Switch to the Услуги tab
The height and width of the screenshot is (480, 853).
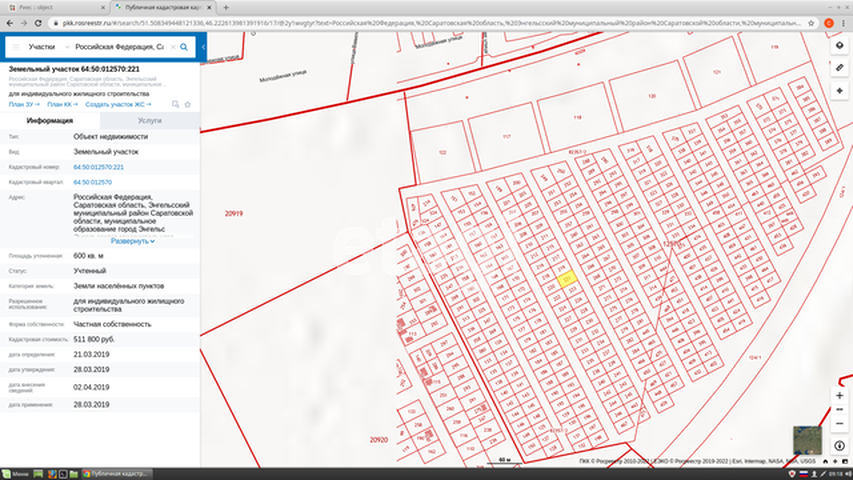click(150, 120)
